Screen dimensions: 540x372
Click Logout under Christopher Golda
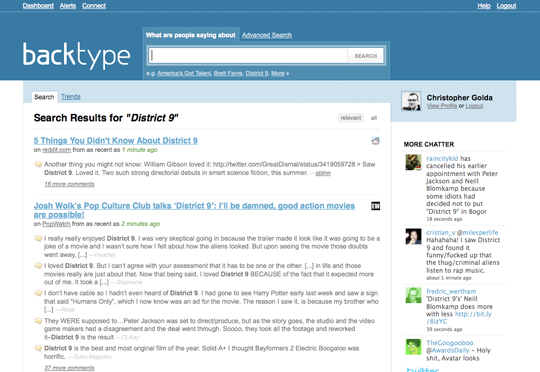[x=474, y=106]
